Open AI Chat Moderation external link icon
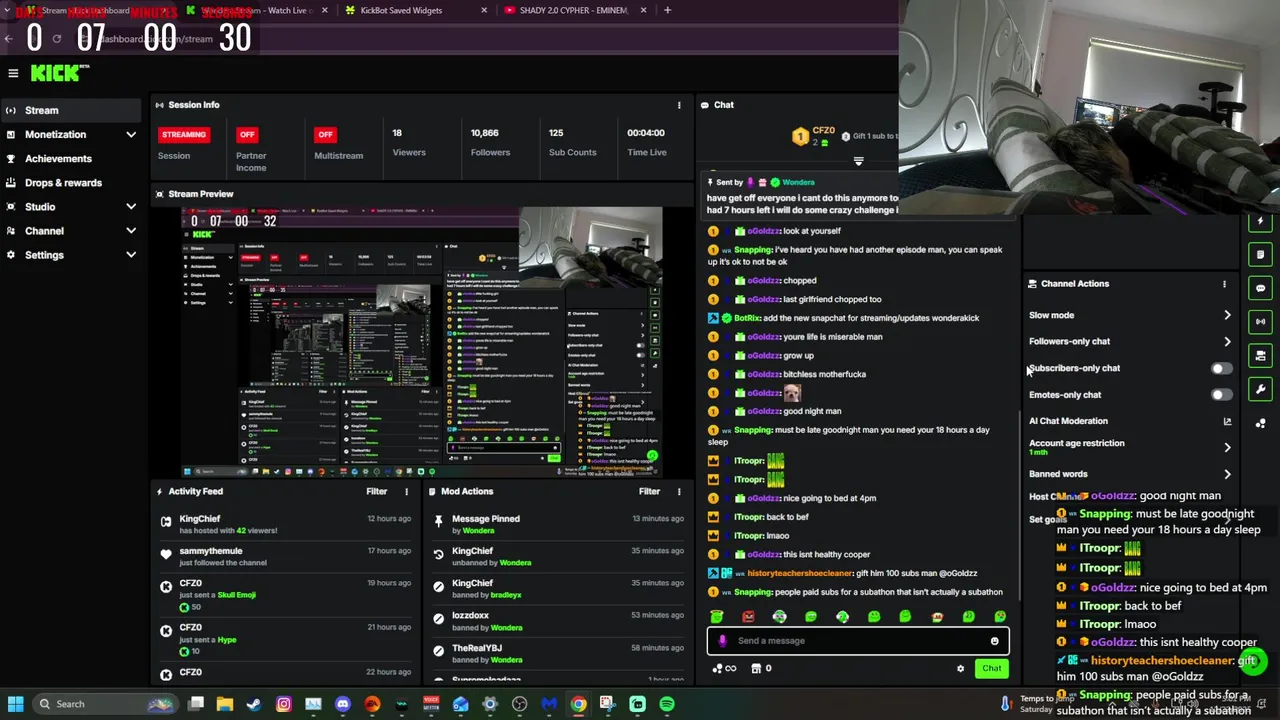The width and height of the screenshot is (1280, 720). pos(1227,421)
